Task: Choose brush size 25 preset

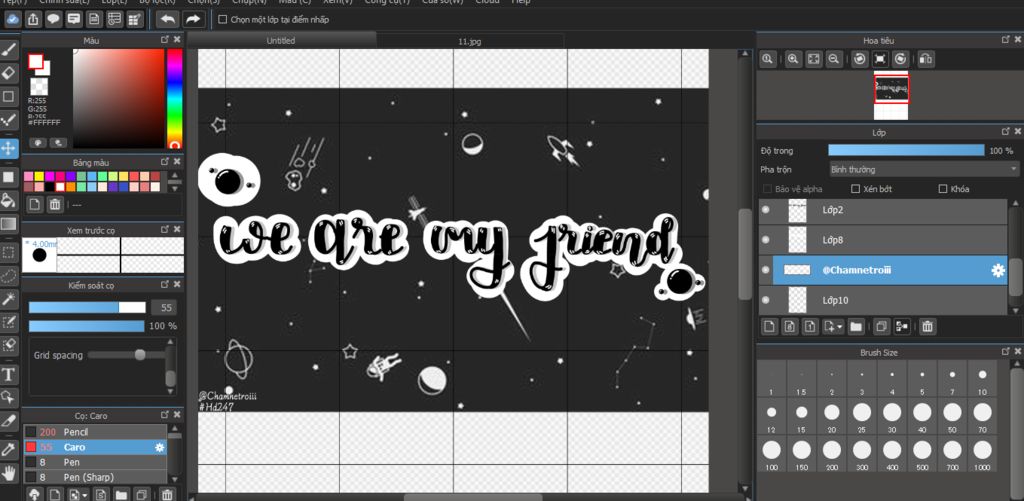Action: (861, 417)
